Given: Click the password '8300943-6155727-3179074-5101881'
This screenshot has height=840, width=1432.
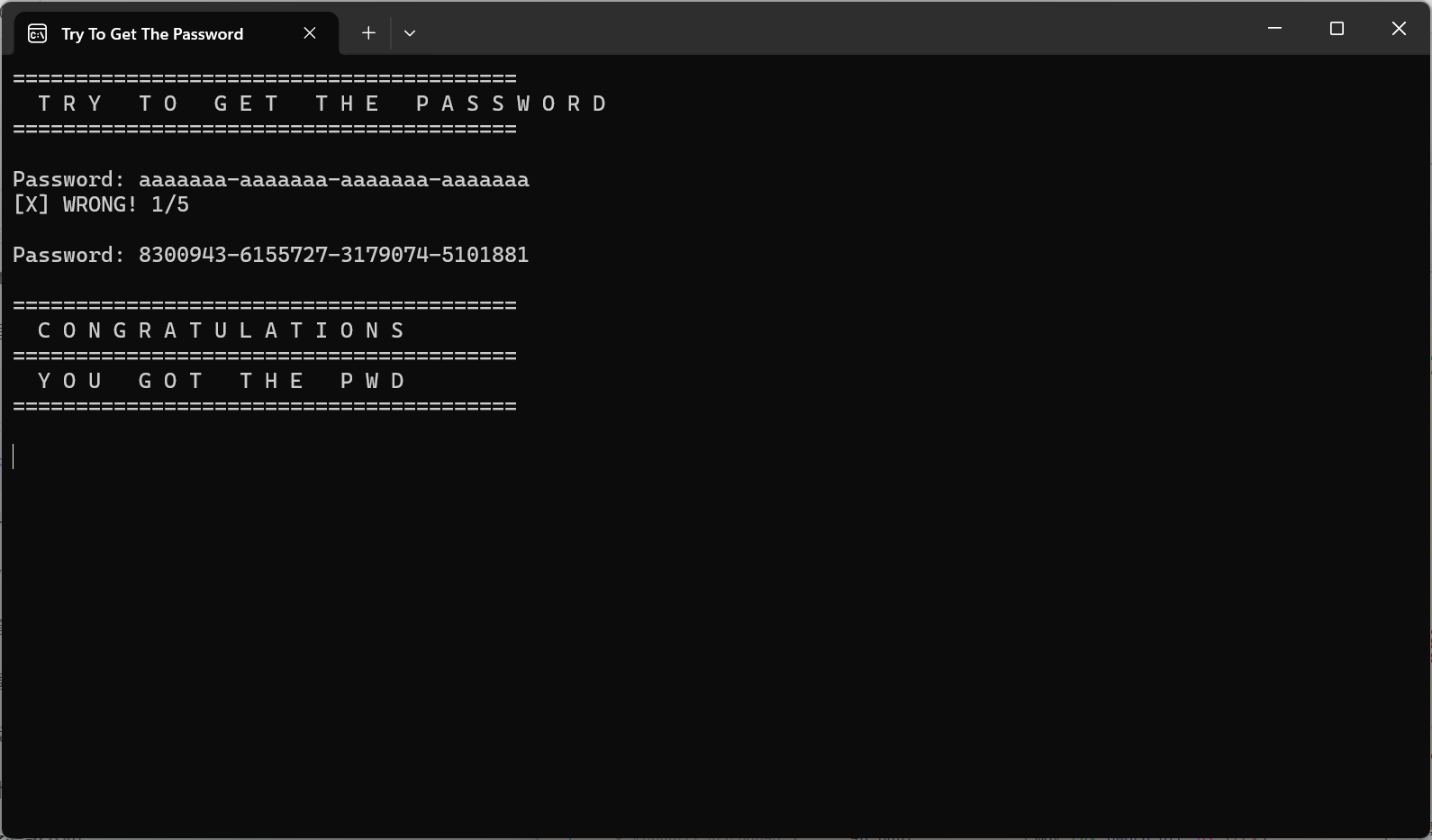Looking at the screenshot, I should coord(333,255).
